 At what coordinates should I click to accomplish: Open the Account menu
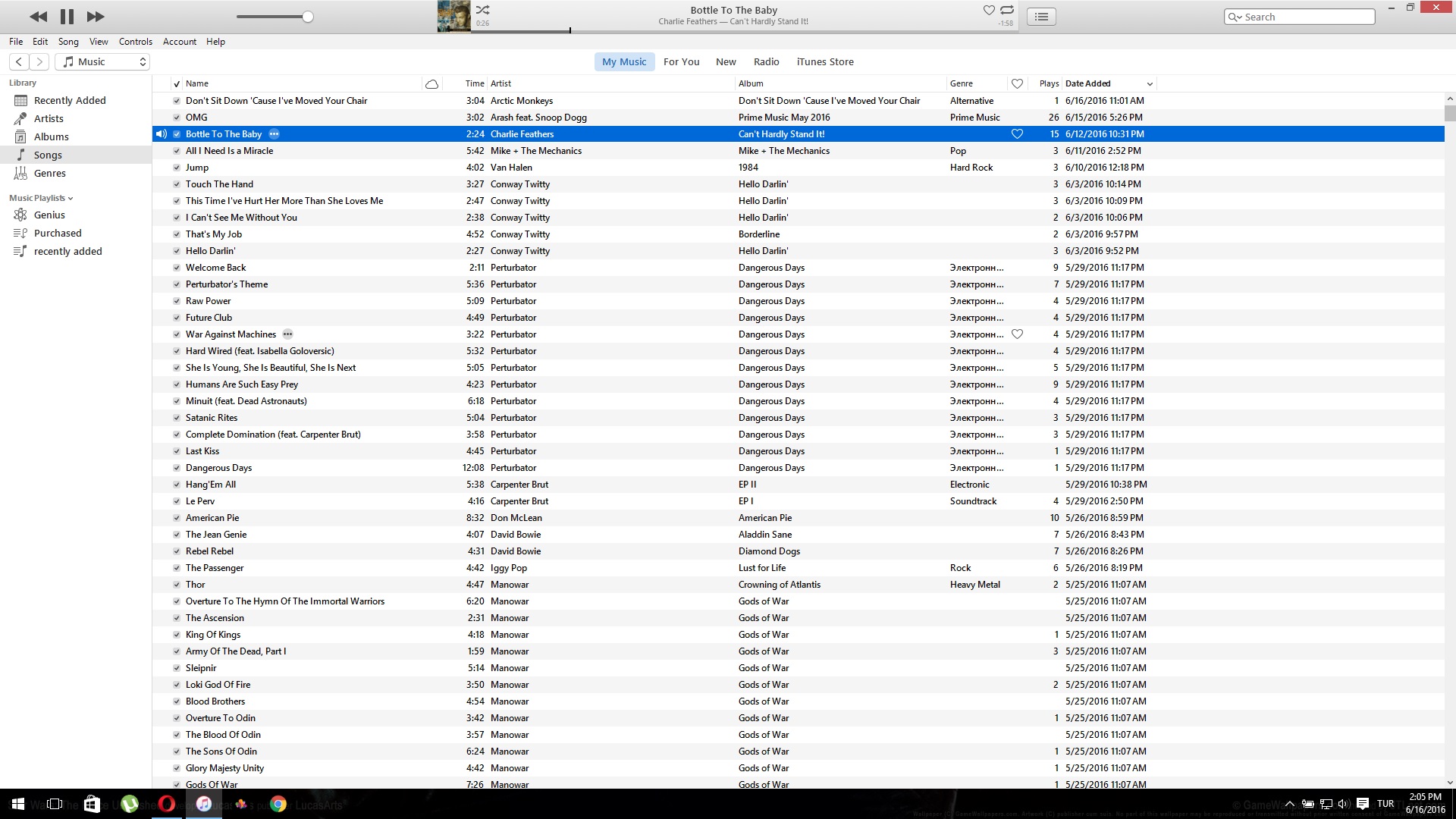click(x=180, y=42)
